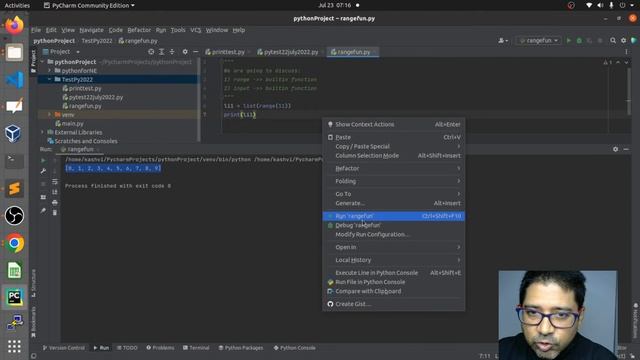Open VirtualBox from the dock
The width and height of the screenshot is (640, 360).
click(x=14, y=133)
